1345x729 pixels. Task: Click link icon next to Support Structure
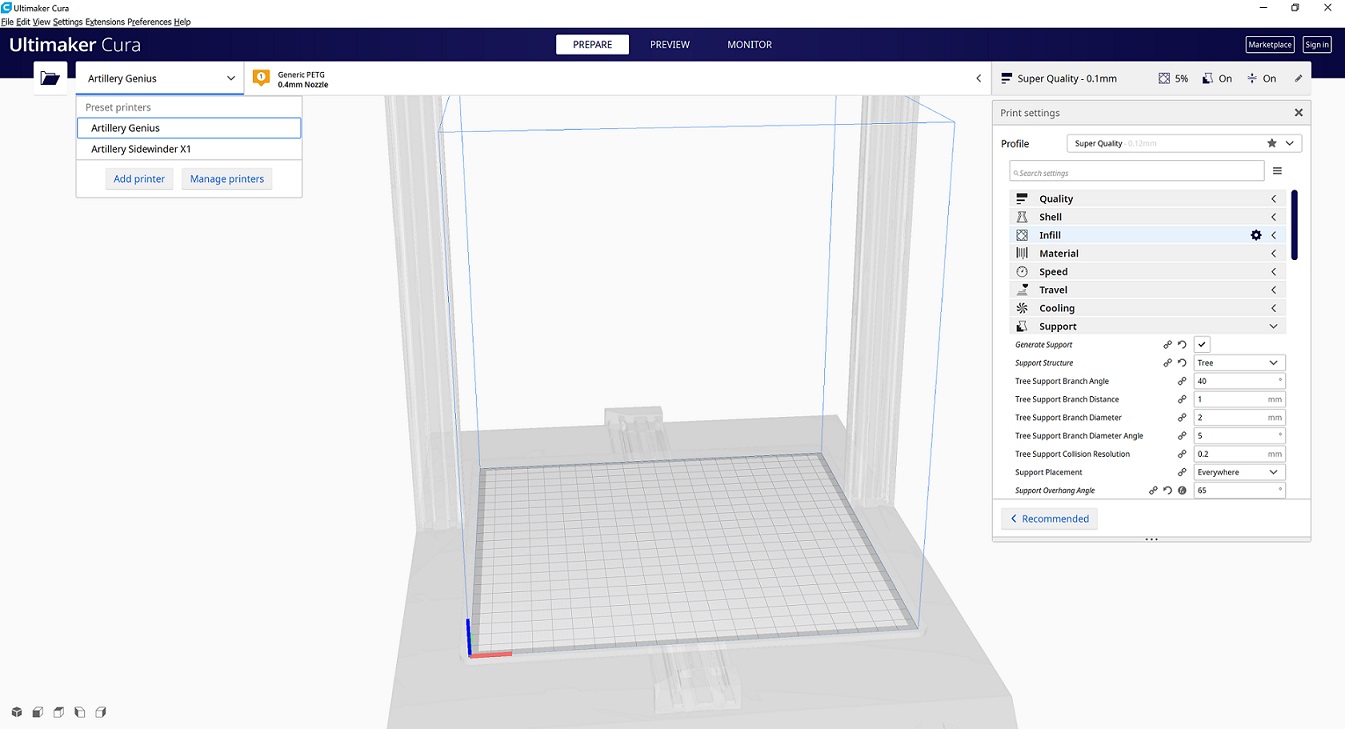[1167, 363]
